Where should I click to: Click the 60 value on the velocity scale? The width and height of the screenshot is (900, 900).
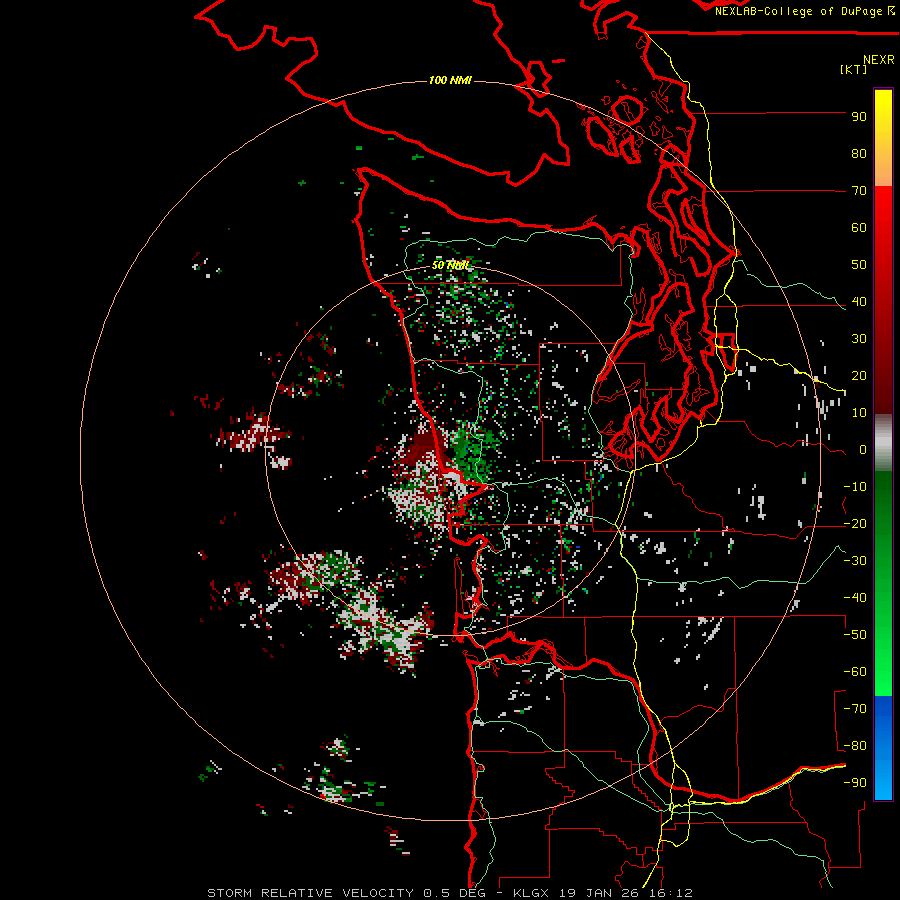(x=859, y=228)
